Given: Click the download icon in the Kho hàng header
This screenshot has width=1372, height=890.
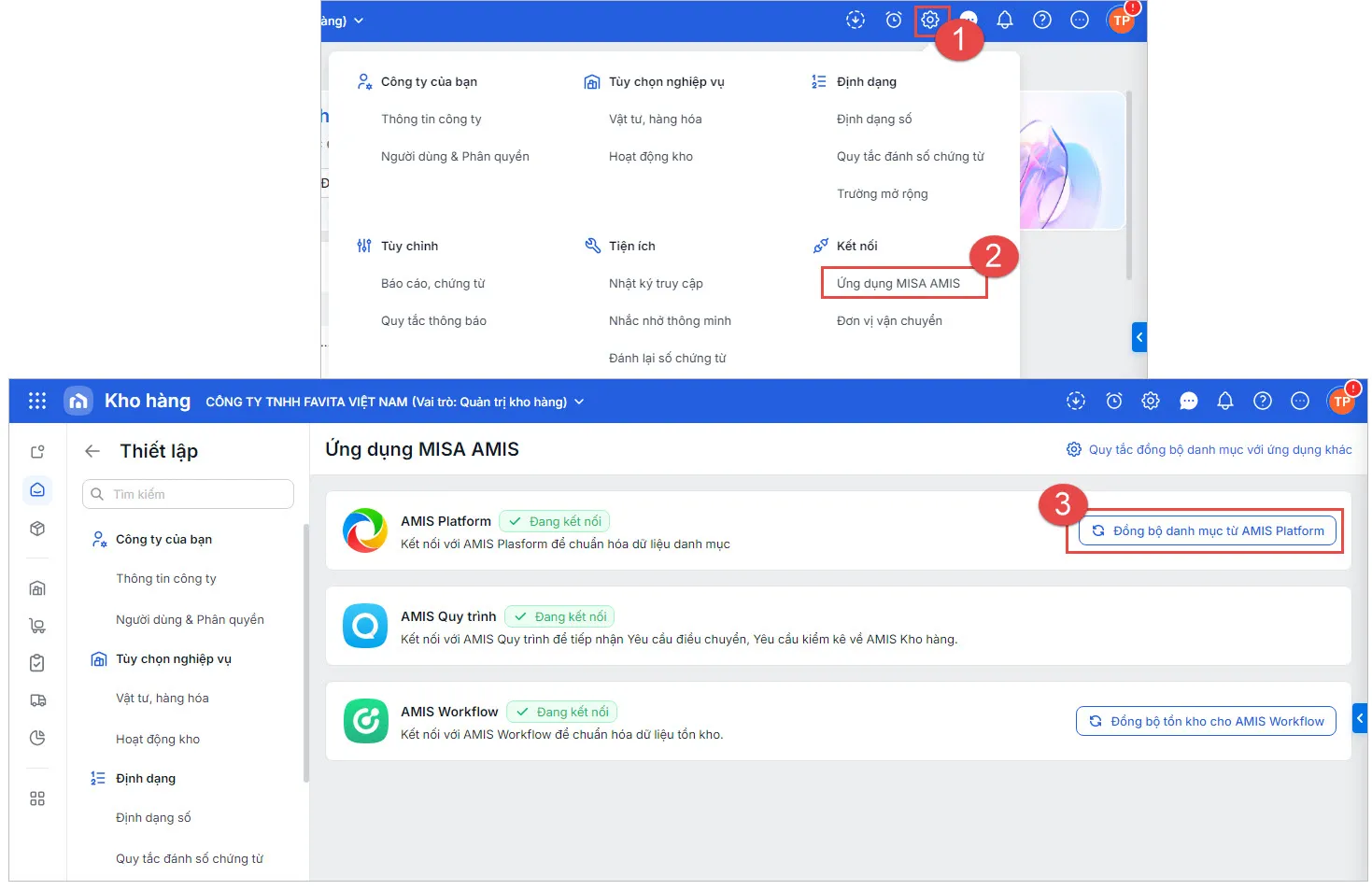Looking at the screenshot, I should (1076, 401).
